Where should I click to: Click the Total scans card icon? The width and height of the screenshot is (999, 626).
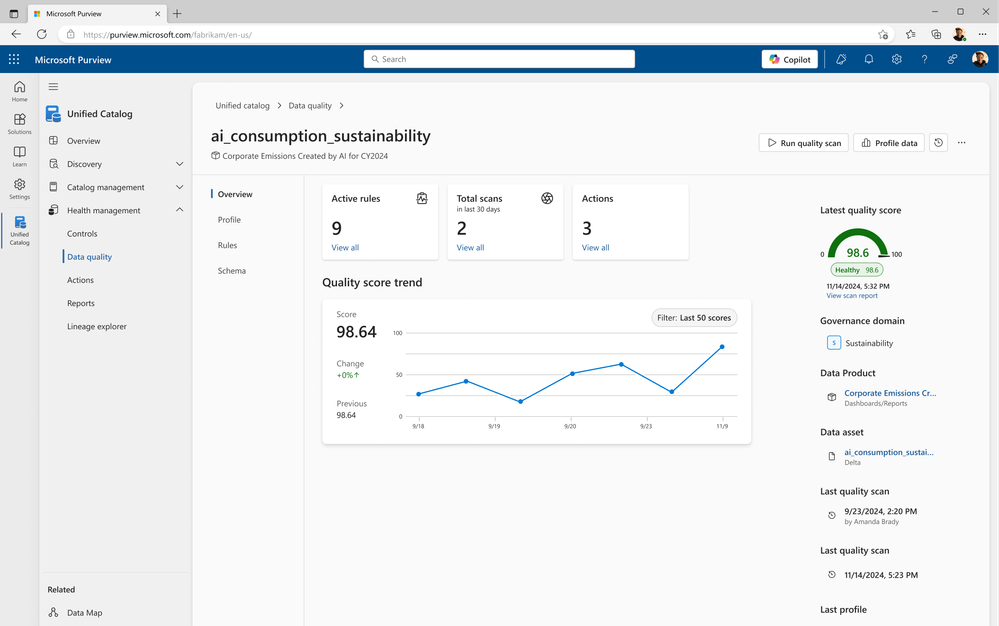coord(547,199)
